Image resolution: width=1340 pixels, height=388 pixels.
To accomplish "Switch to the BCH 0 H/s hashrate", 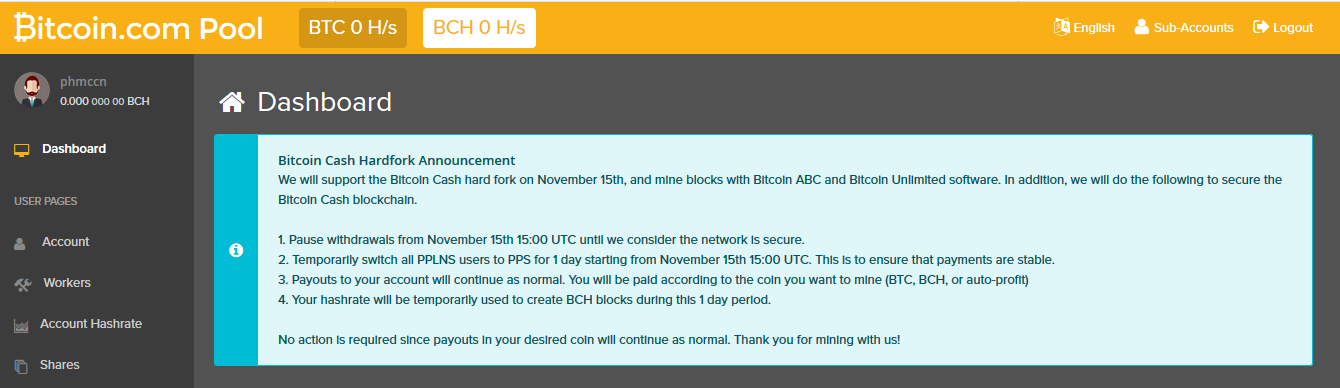I will coord(479,28).
